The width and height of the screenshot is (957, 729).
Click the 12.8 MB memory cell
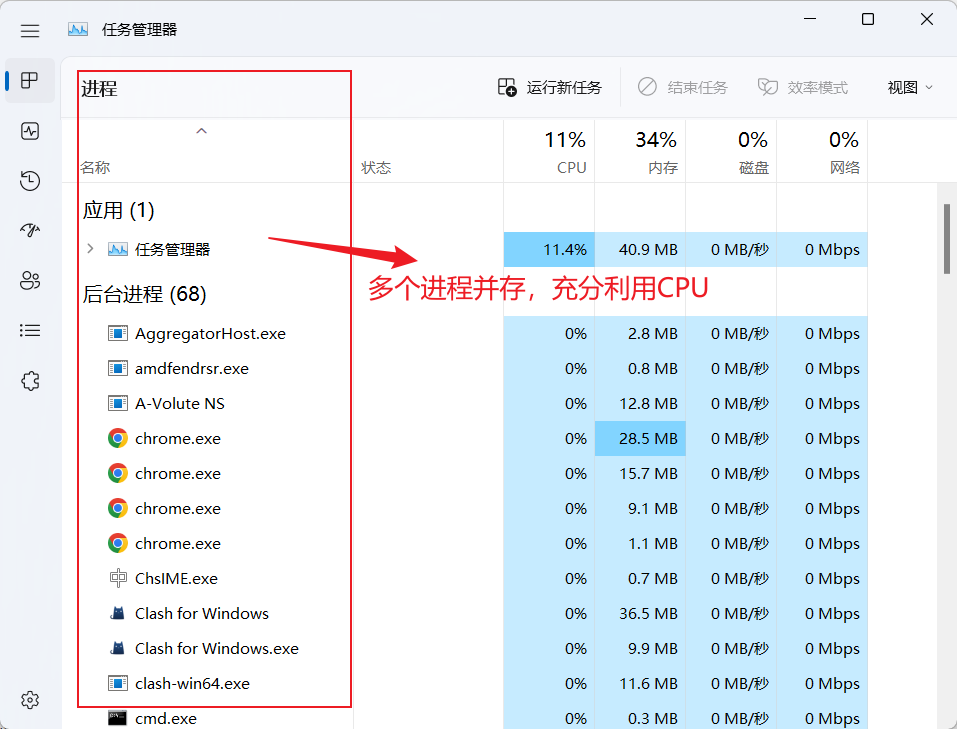(640, 403)
